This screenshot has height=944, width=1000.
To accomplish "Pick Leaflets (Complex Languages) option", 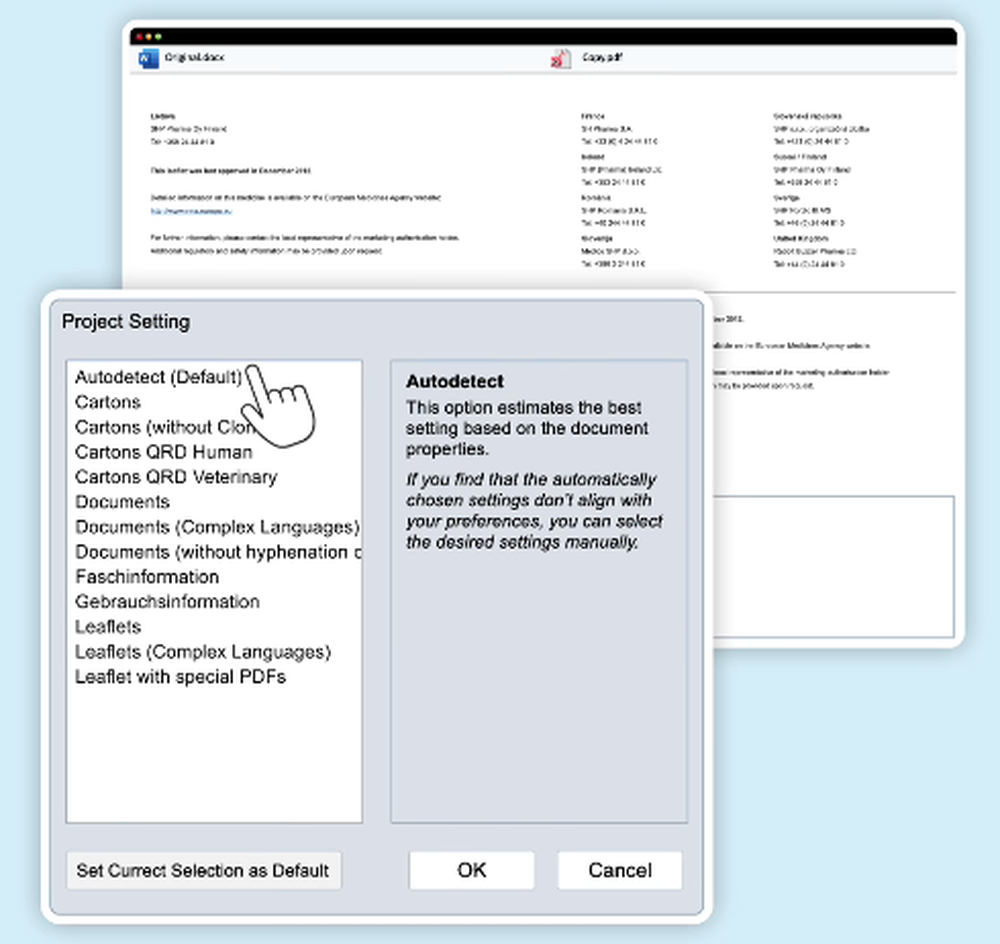I will pos(203,652).
